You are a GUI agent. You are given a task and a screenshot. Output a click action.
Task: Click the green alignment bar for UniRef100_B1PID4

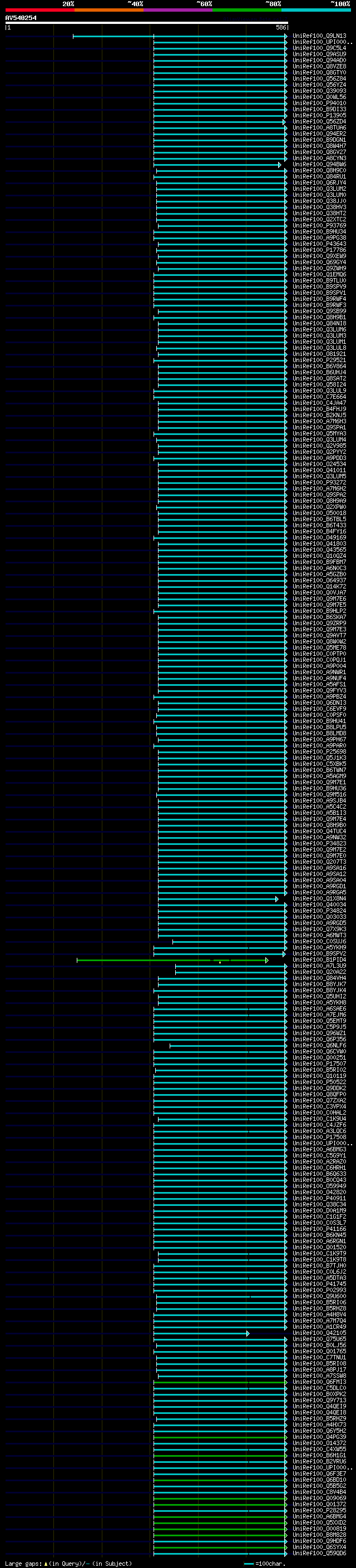(x=172, y=960)
